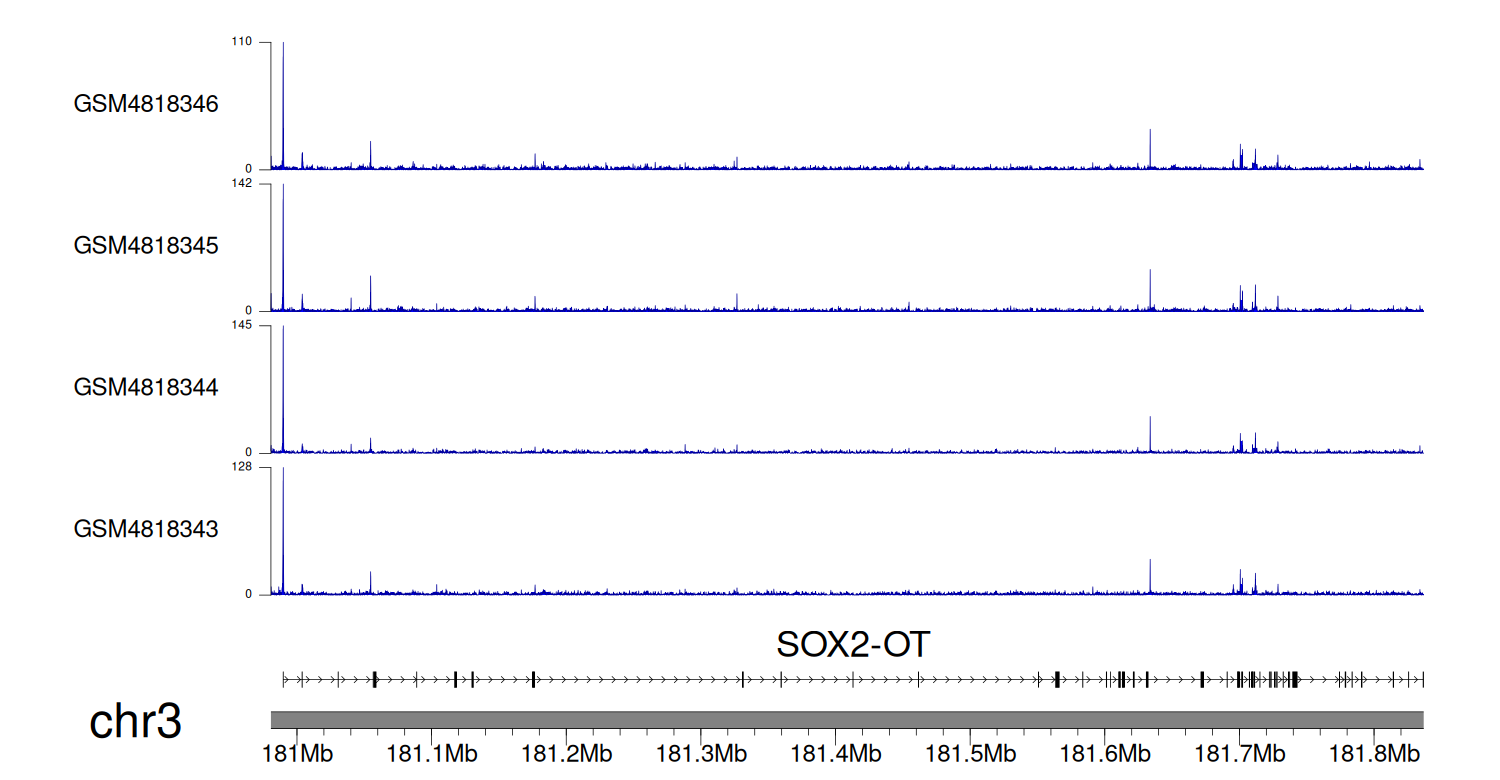Click the SOX2-OT gene name
Screen dimensions: 1500x780
[x=852, y=645]
